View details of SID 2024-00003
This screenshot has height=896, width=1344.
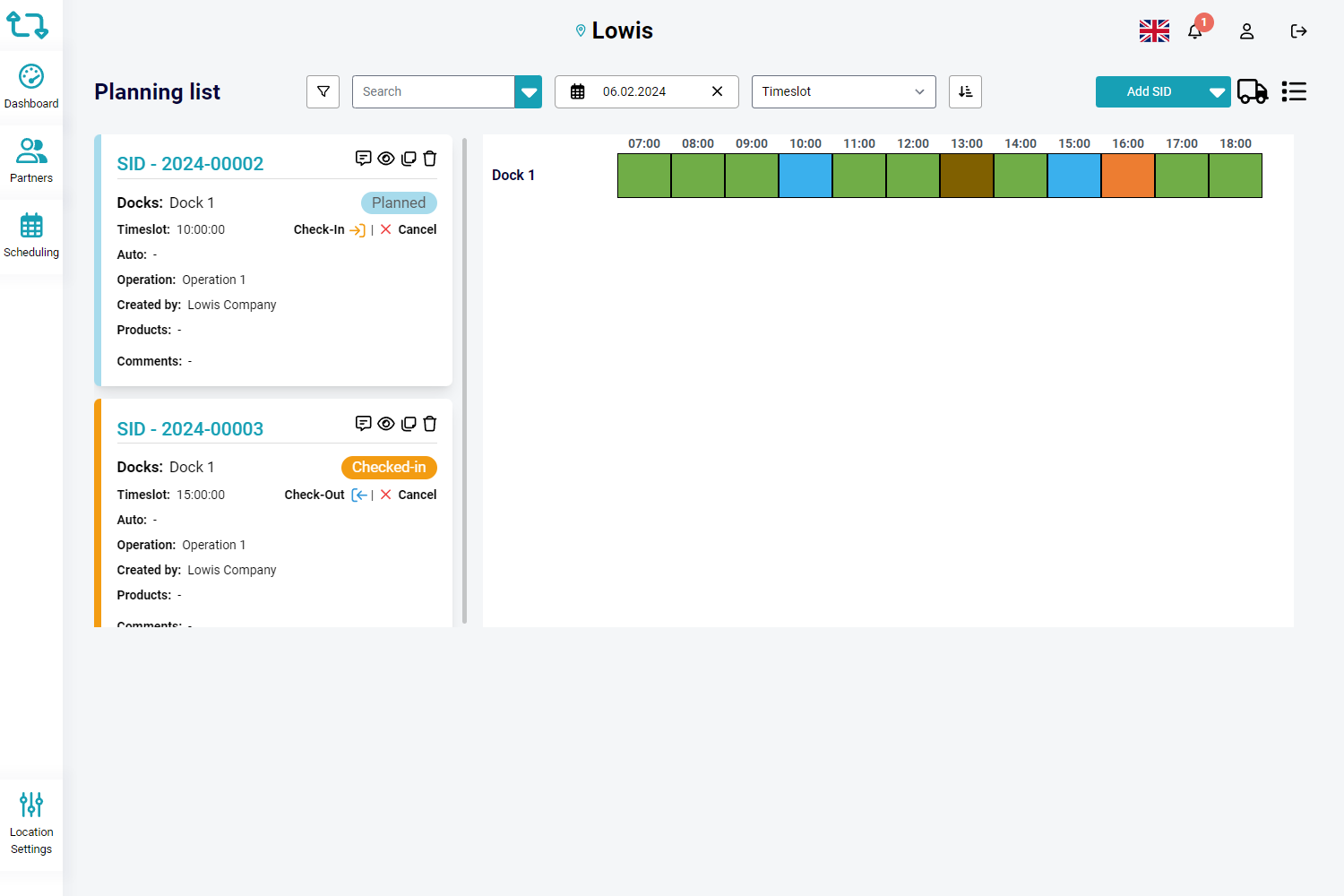386,424
